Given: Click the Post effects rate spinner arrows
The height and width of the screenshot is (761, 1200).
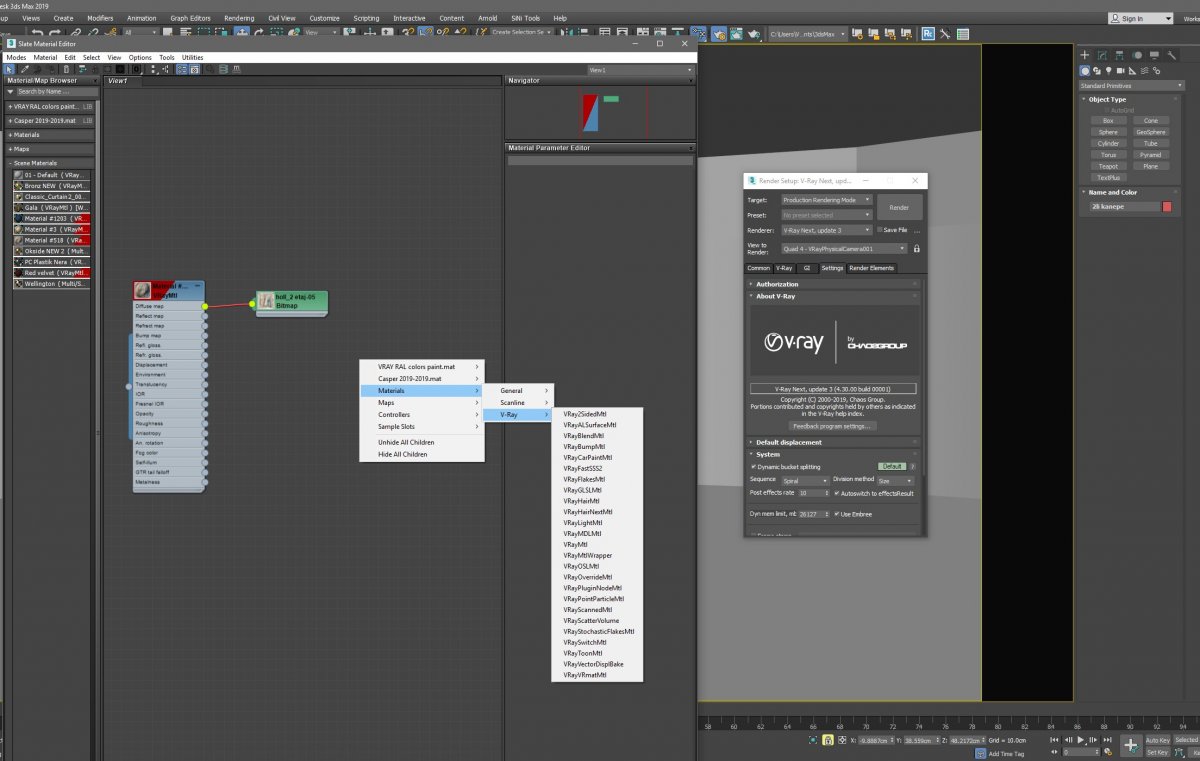Looking at the screenshot, I should point(827,493).
